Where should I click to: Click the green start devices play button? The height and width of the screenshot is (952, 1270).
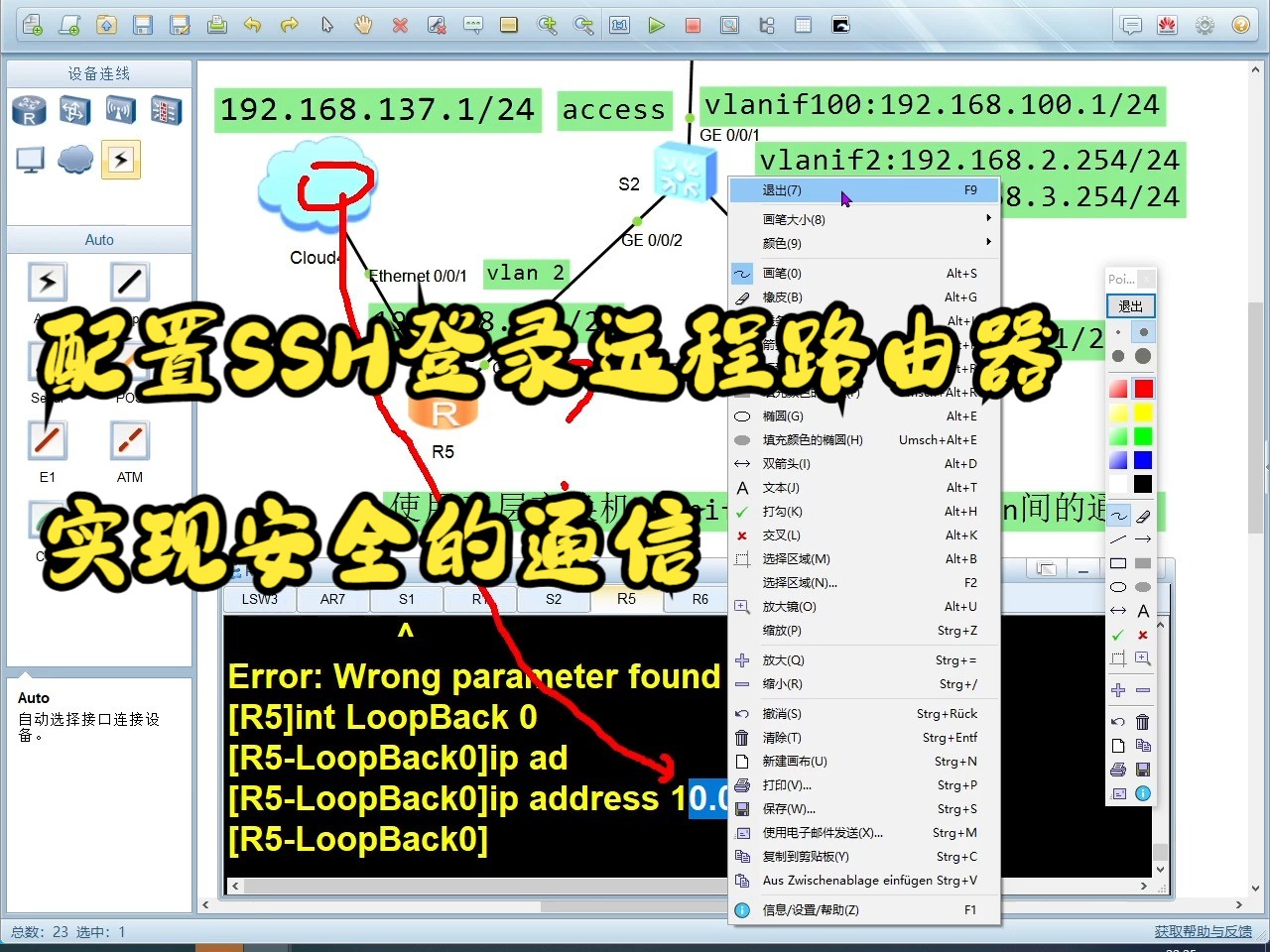tap(657, 25)
